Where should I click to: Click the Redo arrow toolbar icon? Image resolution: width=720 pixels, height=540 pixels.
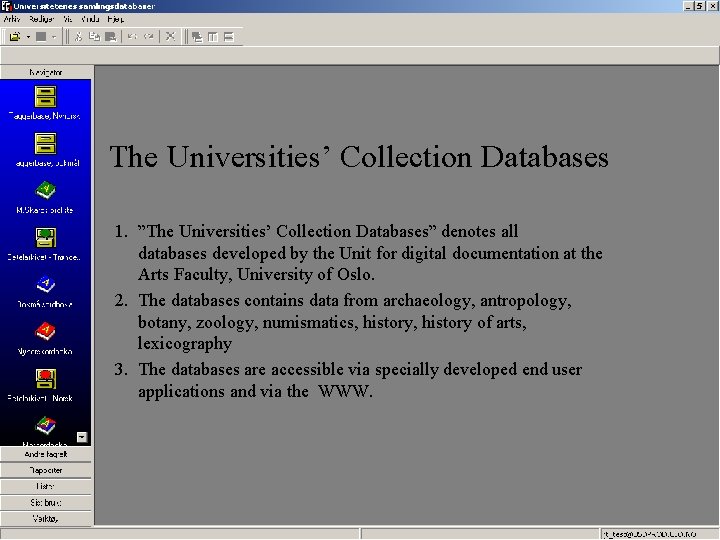(148, 37)
